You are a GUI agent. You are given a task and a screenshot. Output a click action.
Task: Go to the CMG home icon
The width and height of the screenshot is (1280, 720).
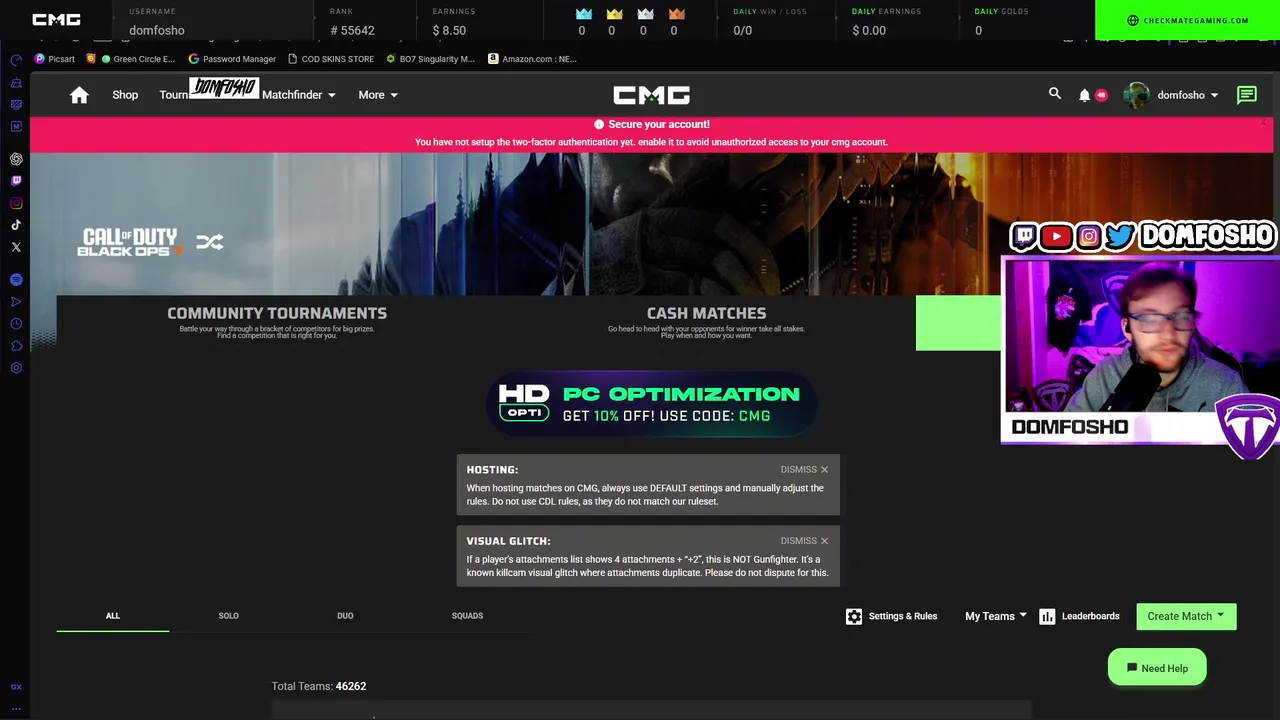coord(79,95)
